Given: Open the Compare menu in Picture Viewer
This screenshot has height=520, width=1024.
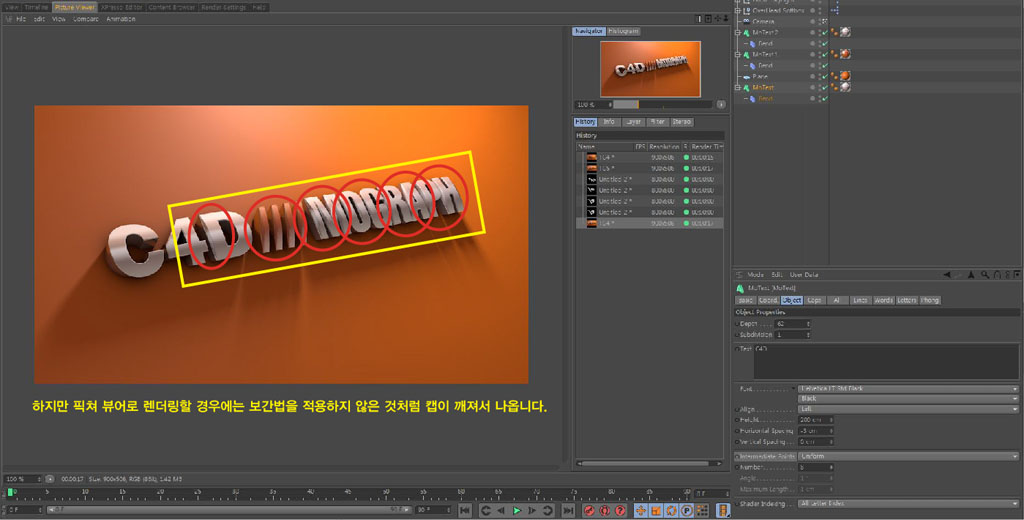Looking at the screenshot, I should click(x=86, y=19).
